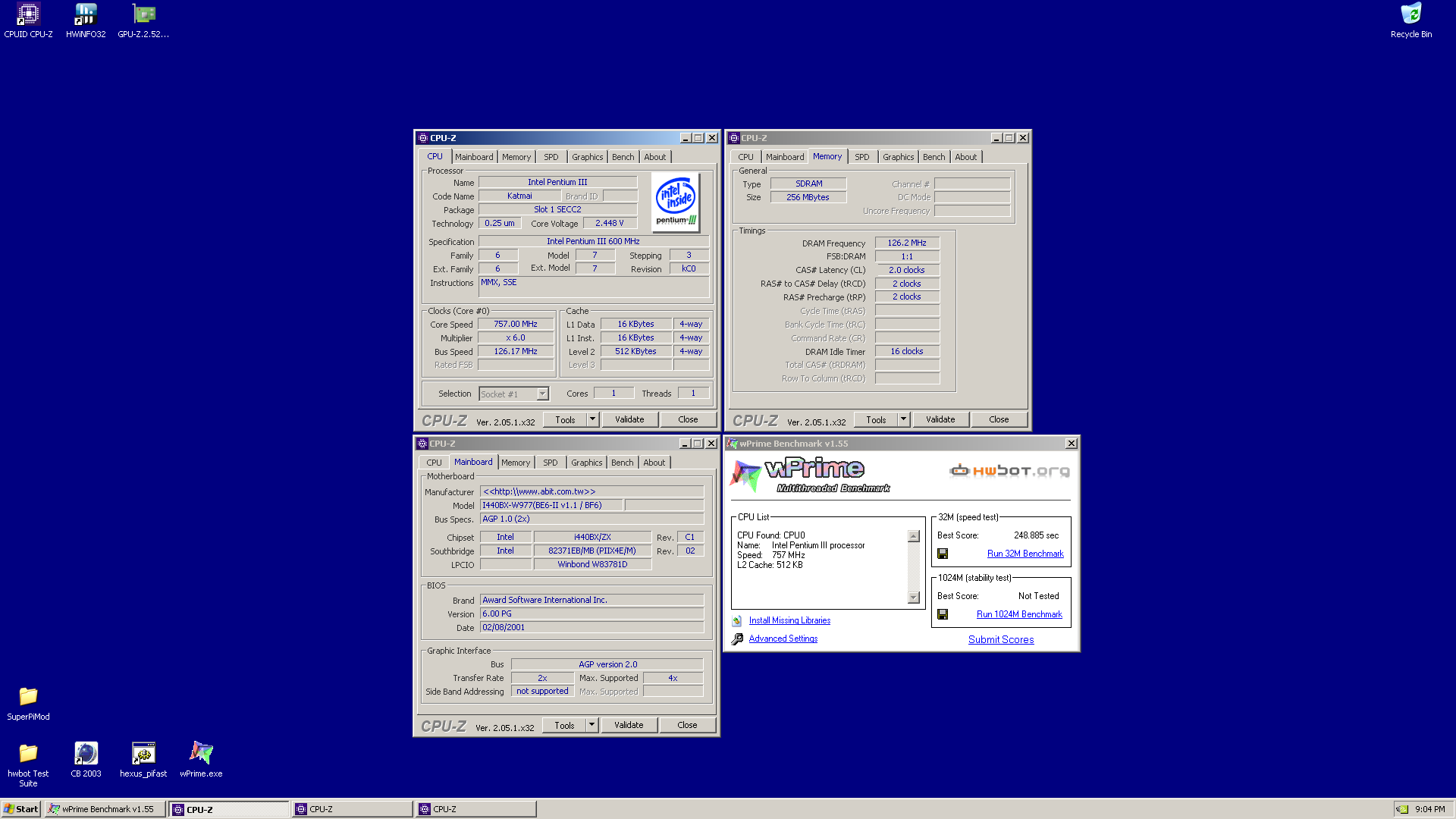Open the Tools dropdown arrow in the Mainboard window
The width and height of the screenshot is (1456, 819).
click(x=591, y=725)
